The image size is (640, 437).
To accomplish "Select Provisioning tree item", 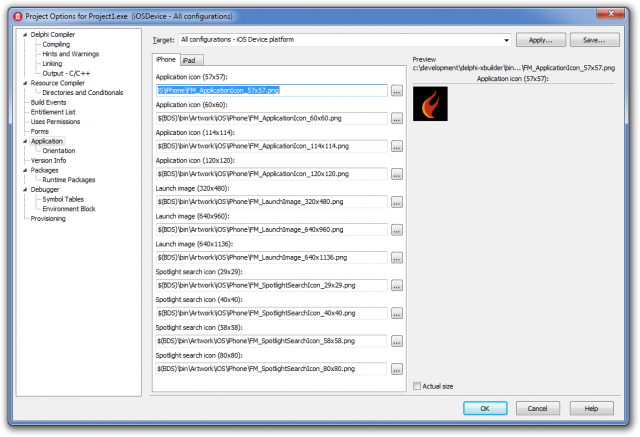I will click(x=48, y=219).
